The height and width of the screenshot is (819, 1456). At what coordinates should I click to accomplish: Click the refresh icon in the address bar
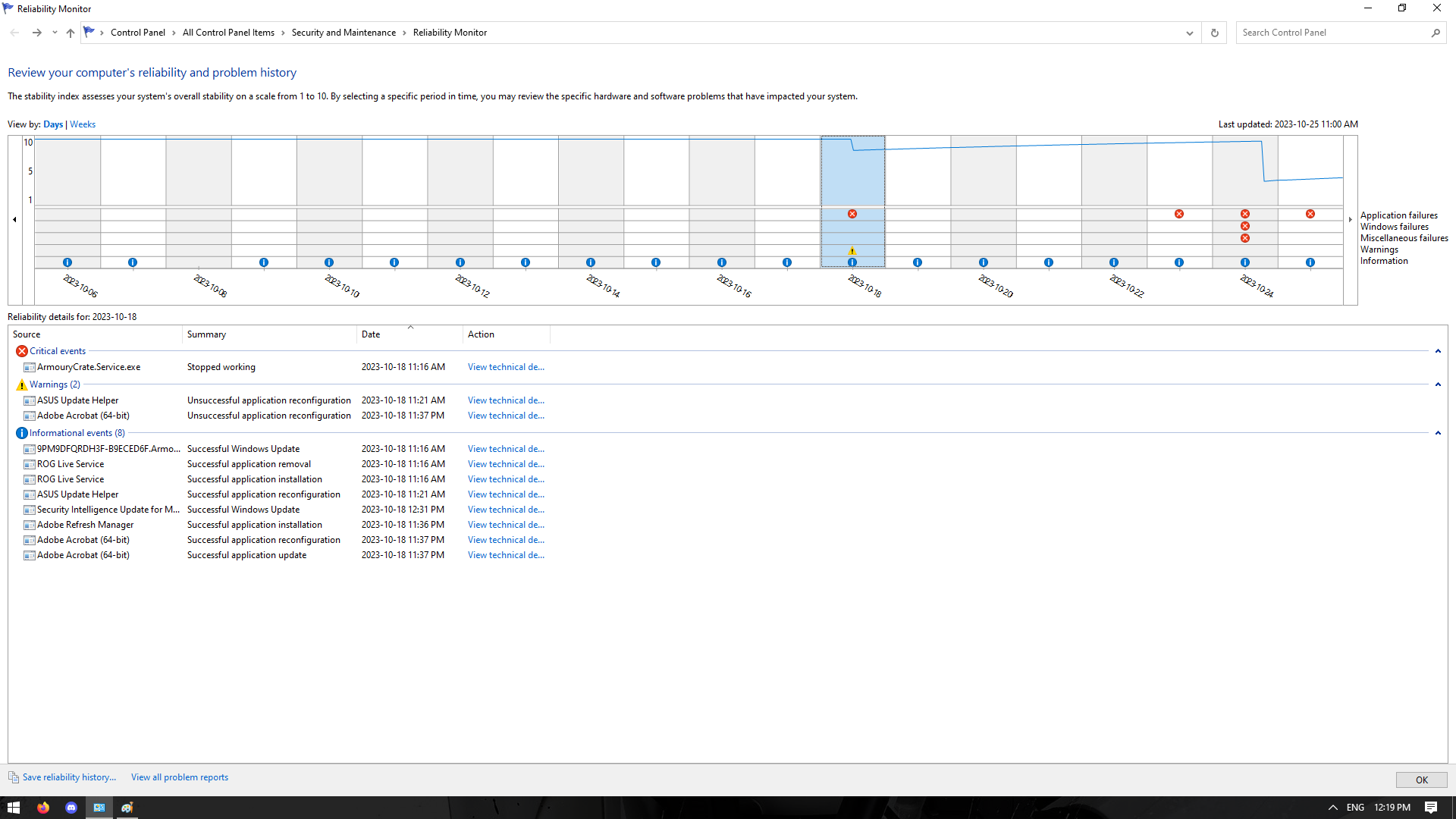click(1213, 33)
